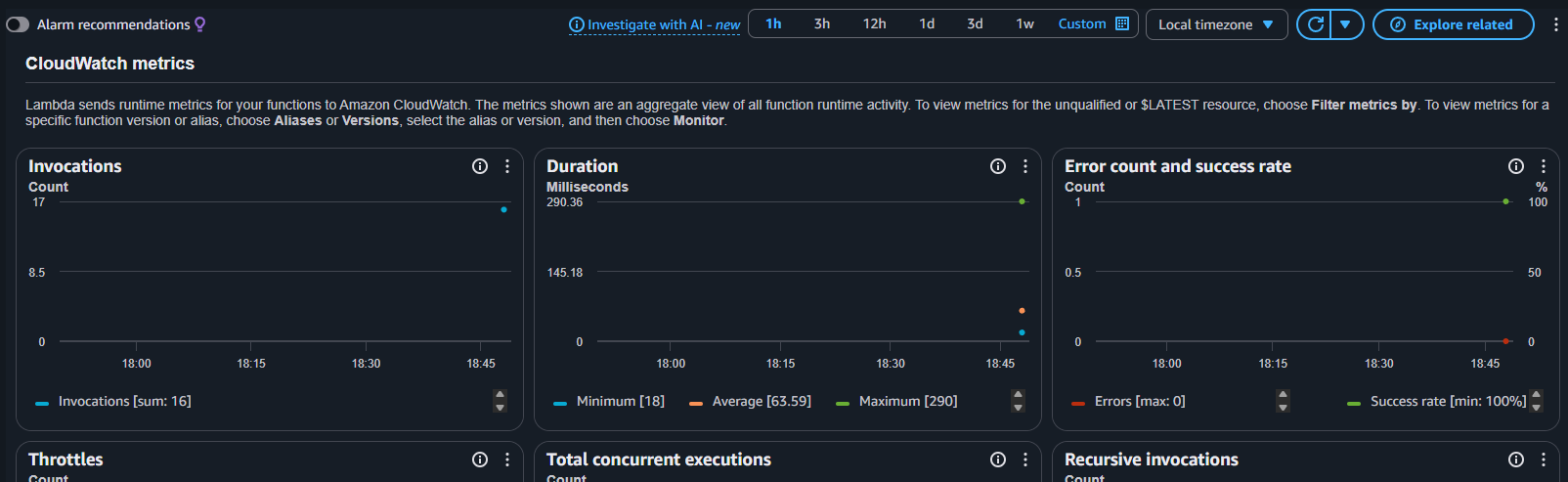
Task: Open Recursive invocations widget actions menu
Action: click(x=1544, y=460)
